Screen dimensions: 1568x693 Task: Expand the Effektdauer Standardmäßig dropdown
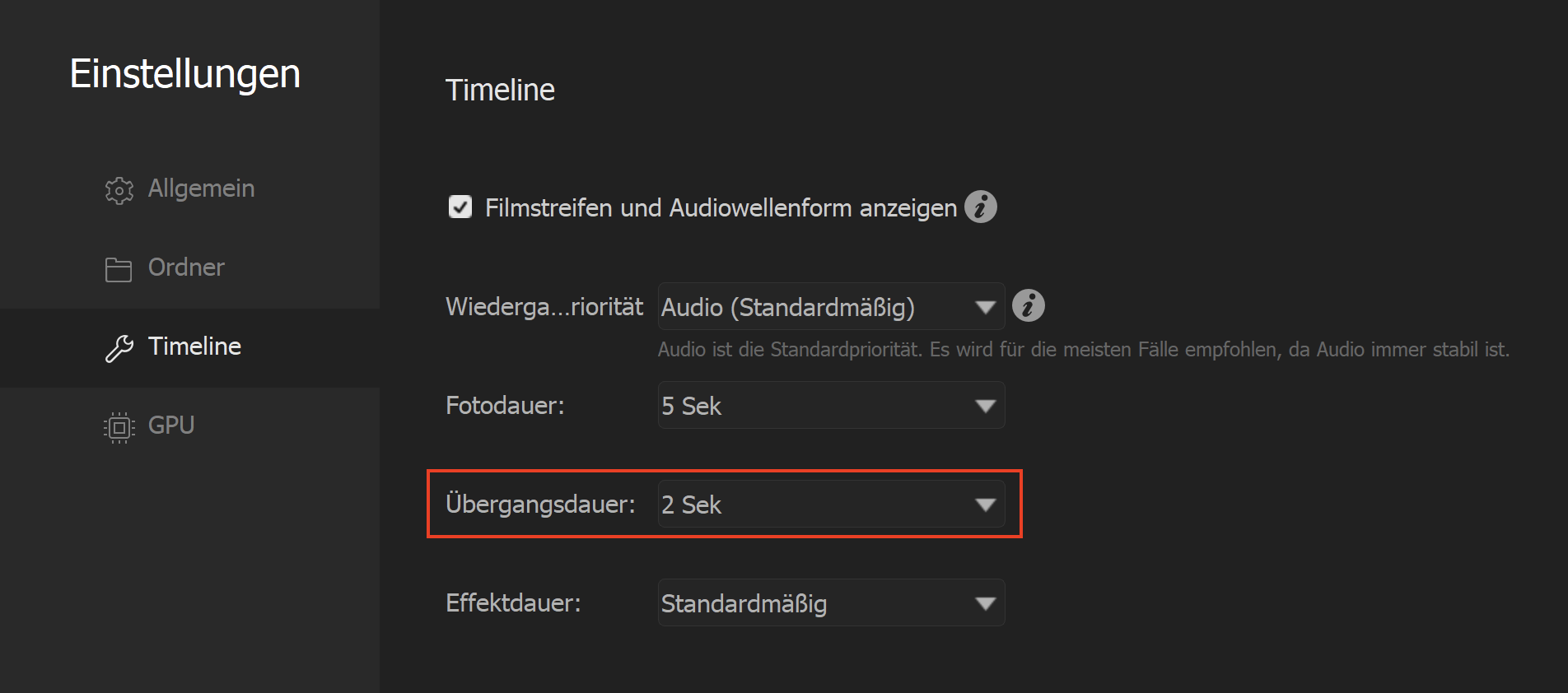[x=831, y=602]
